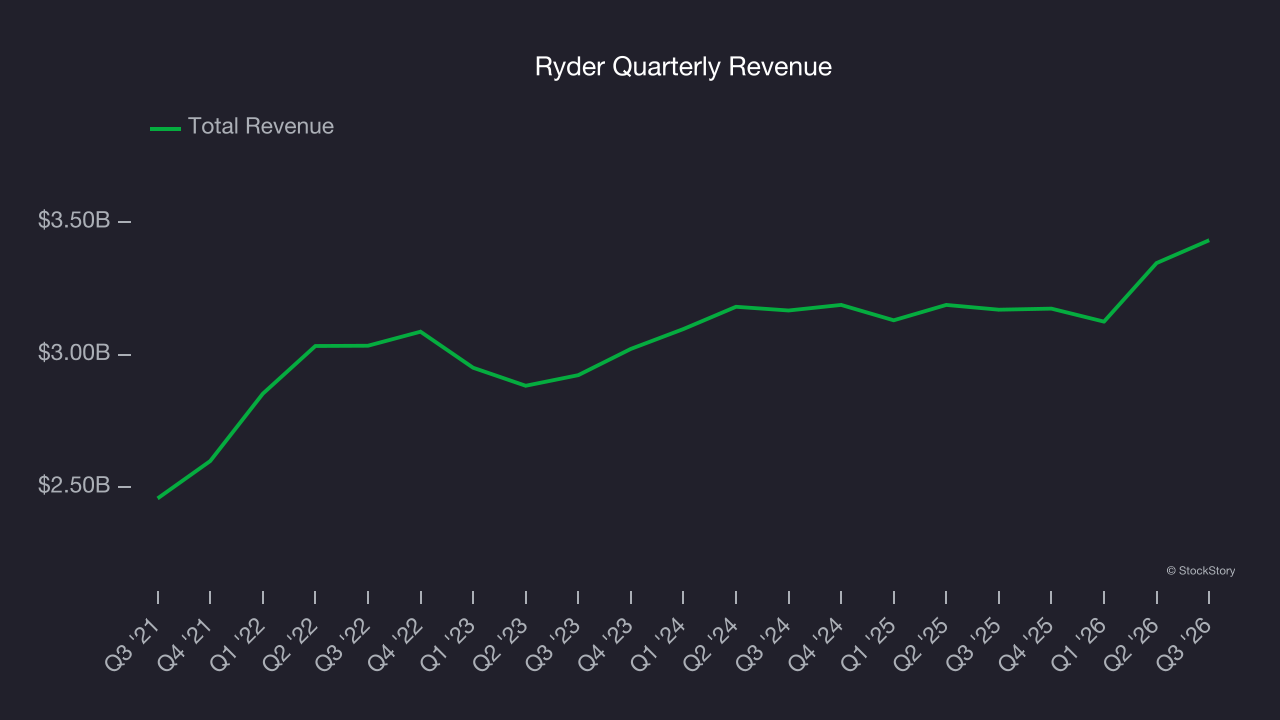Select the Q3 '22 quarter label
This screenshot has height=720, width=1280.
point(342,644)
